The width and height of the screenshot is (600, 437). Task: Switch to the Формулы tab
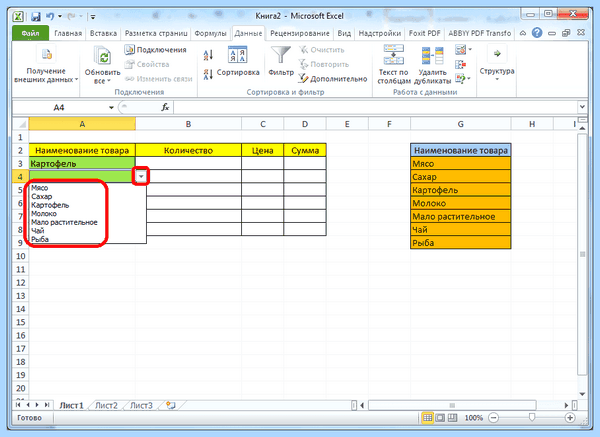[x=210, y=33]
